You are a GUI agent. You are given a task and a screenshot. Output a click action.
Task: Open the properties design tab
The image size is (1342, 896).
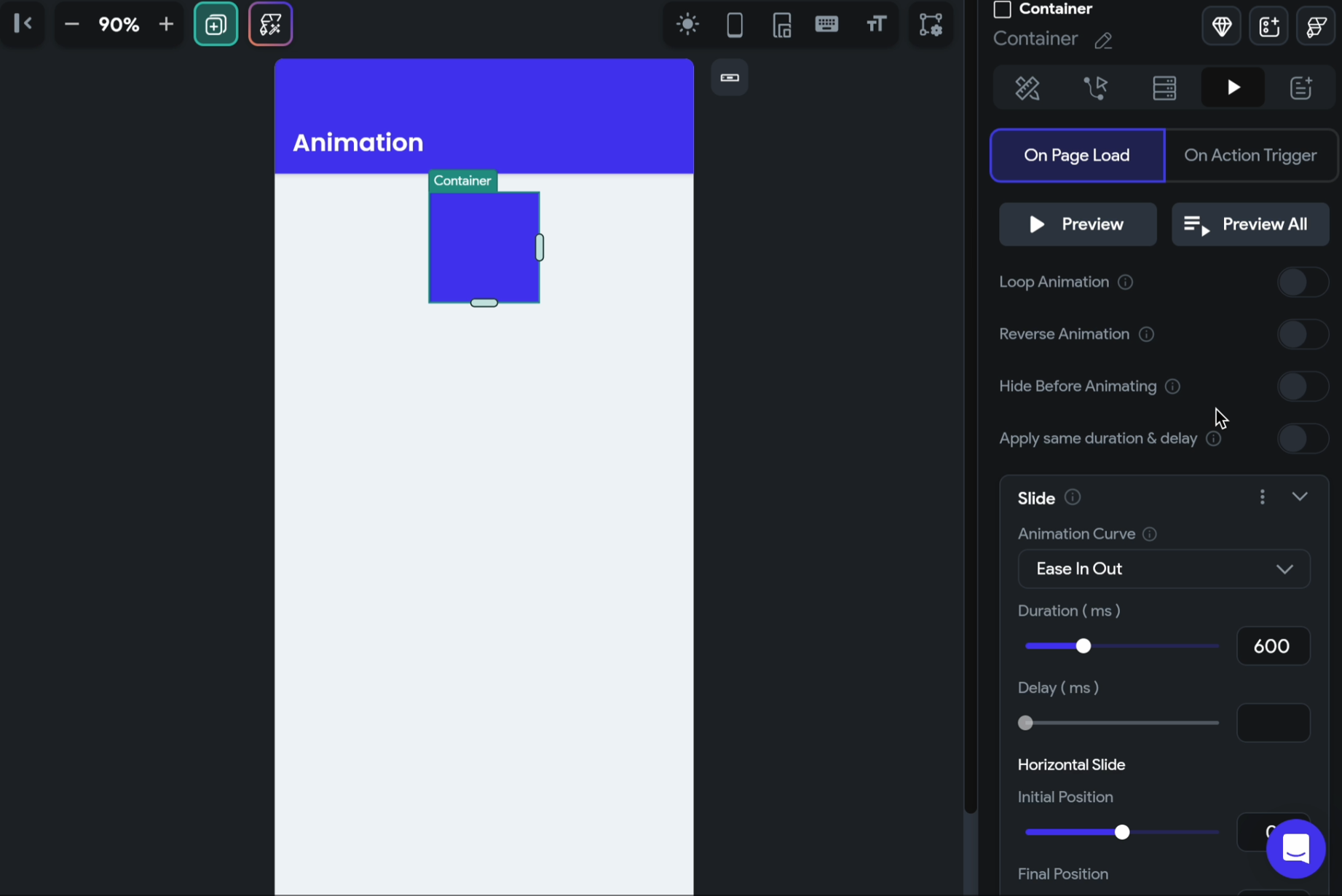(1027, 88)
